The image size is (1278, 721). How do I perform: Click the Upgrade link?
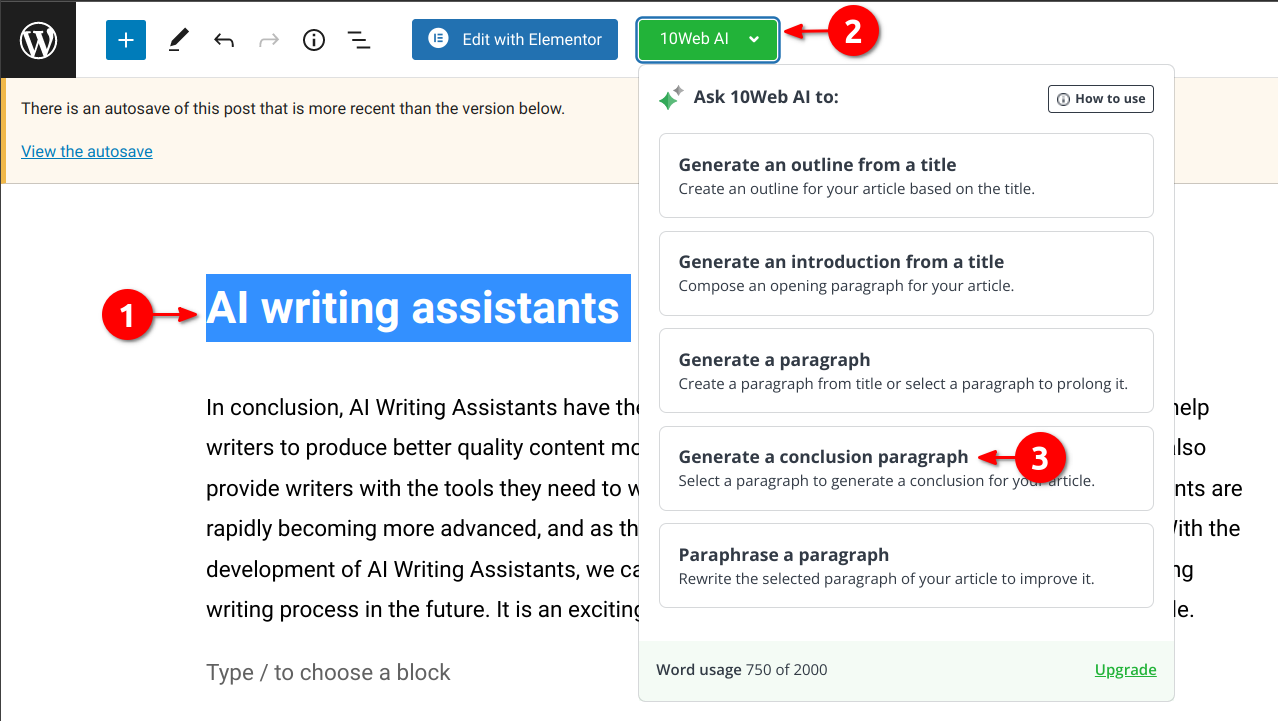point(1125,670)
